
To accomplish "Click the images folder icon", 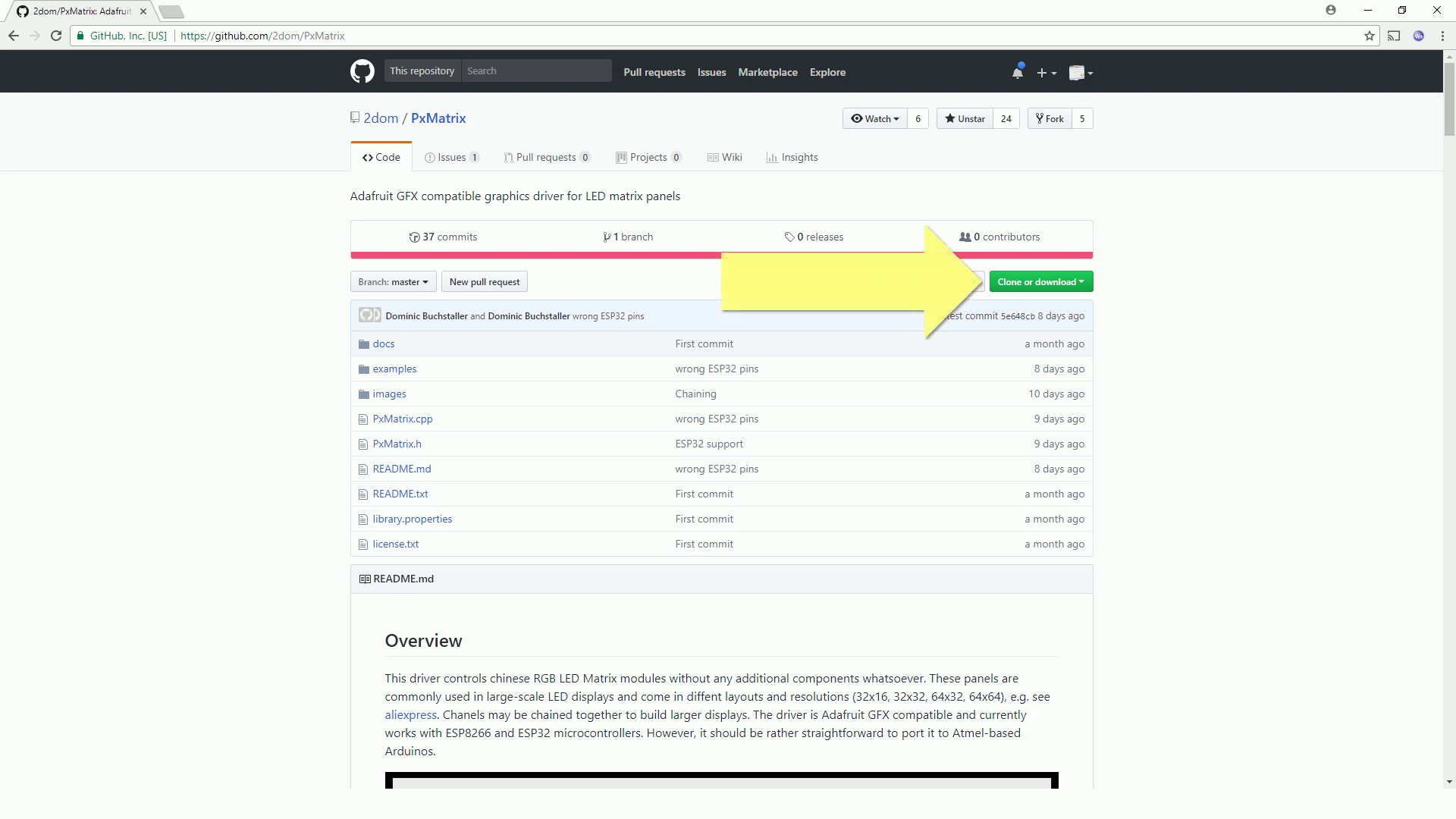I will click(364, 394).
